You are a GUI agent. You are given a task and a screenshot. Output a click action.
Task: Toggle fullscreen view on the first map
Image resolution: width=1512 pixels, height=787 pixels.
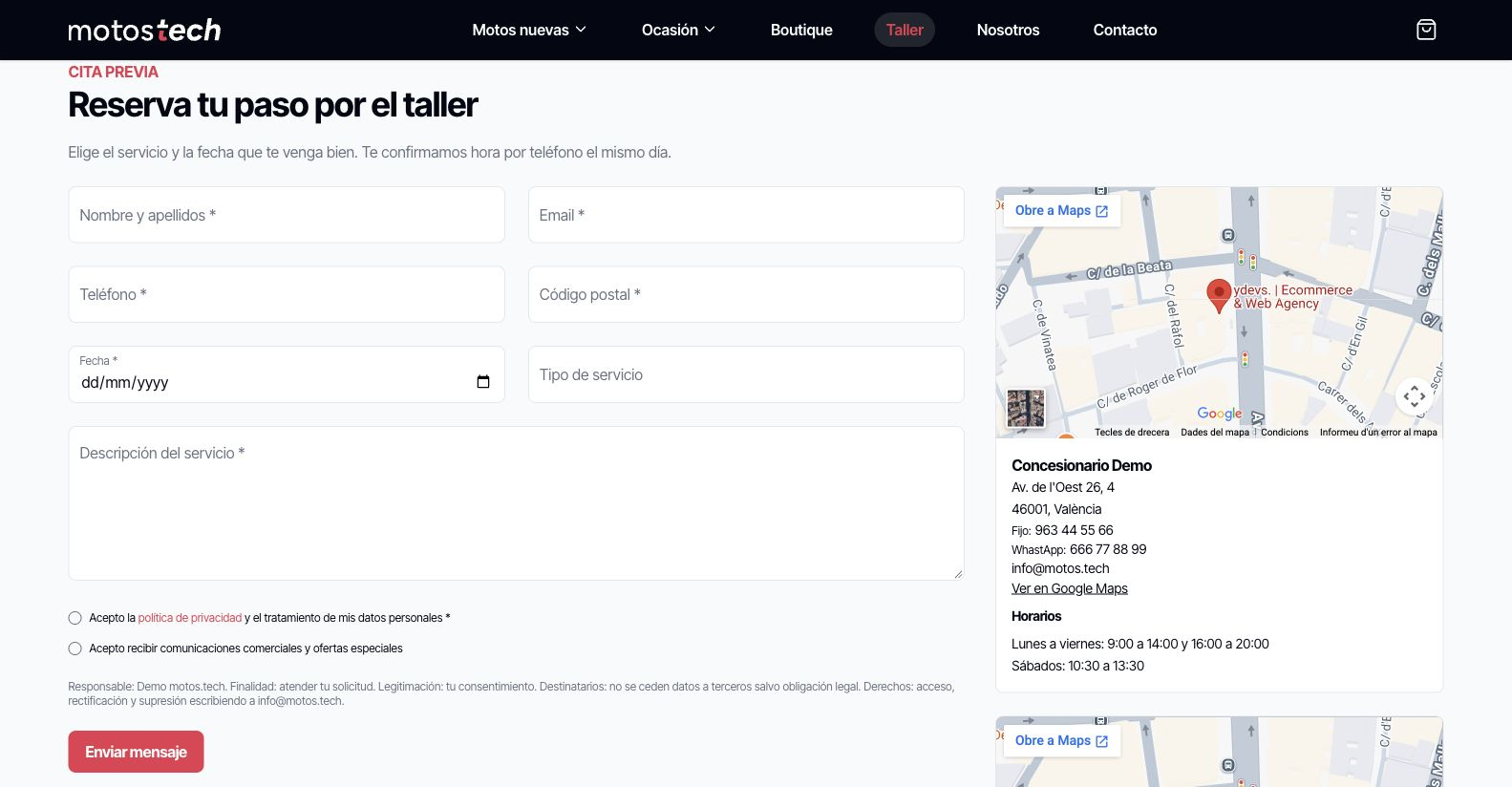click(1415, 395)
